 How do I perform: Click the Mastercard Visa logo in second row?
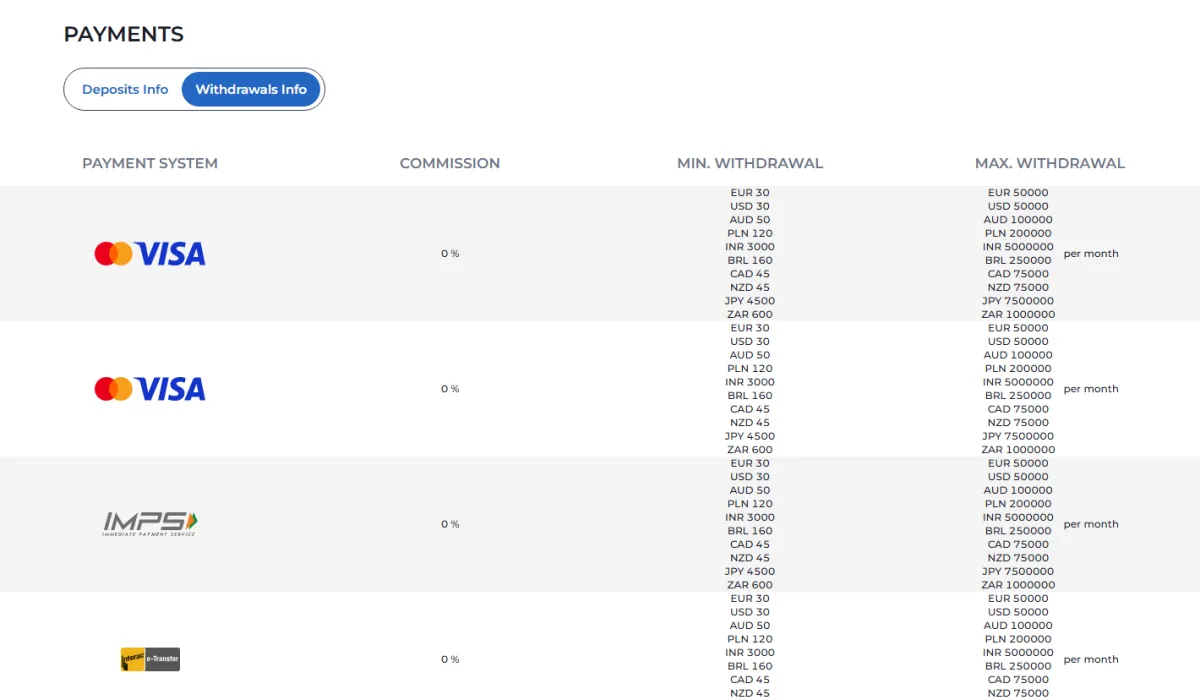click(x=150, y=389)
